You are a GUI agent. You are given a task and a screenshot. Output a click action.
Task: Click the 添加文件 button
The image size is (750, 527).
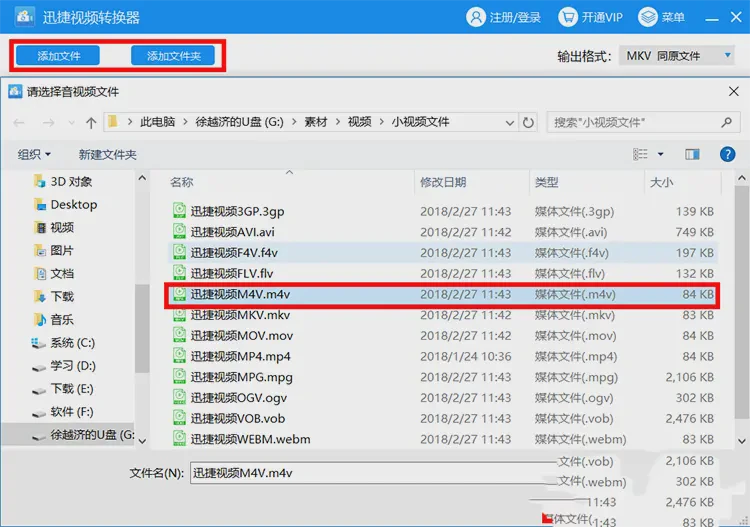58,56
